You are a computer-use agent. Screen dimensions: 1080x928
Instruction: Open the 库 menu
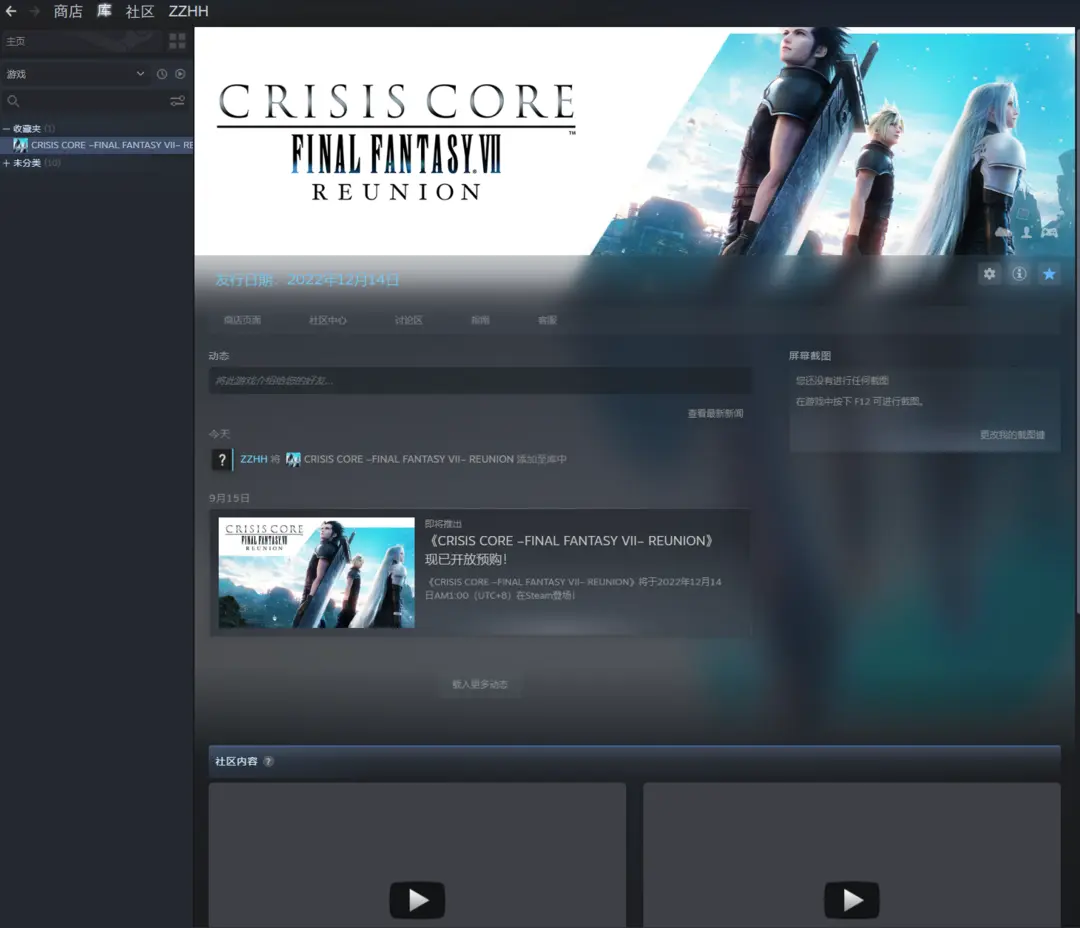(104, 11)
